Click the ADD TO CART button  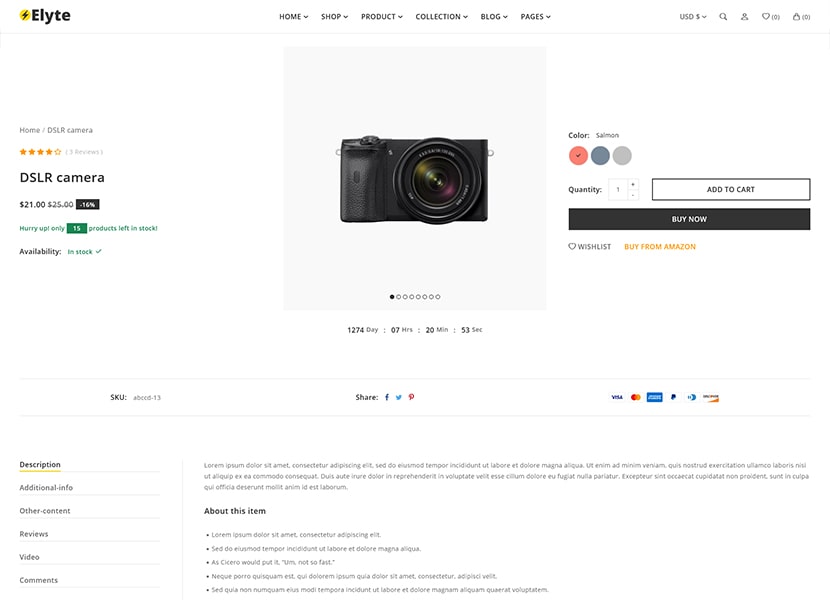tap(729, 189)
